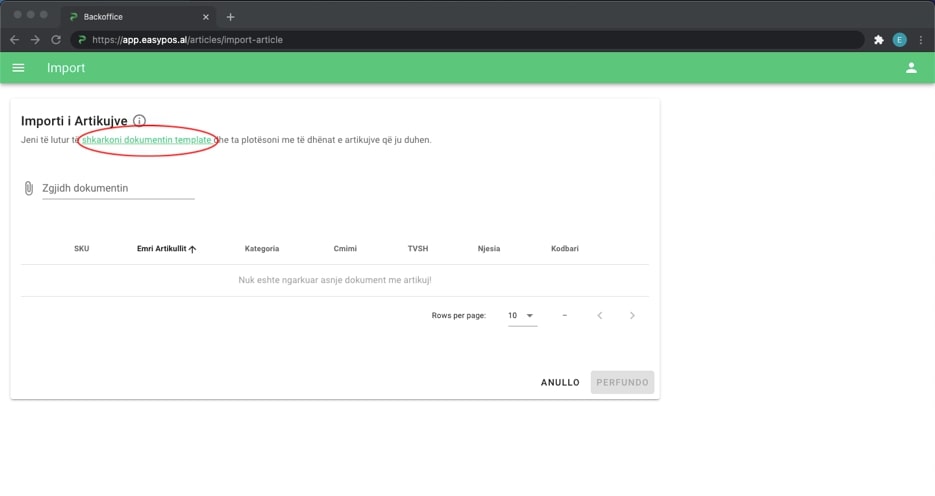Open the hamburger navigation menu
The width and height of the screenshot is (935, 496).
pyautogui.click(x=18, y=68)
